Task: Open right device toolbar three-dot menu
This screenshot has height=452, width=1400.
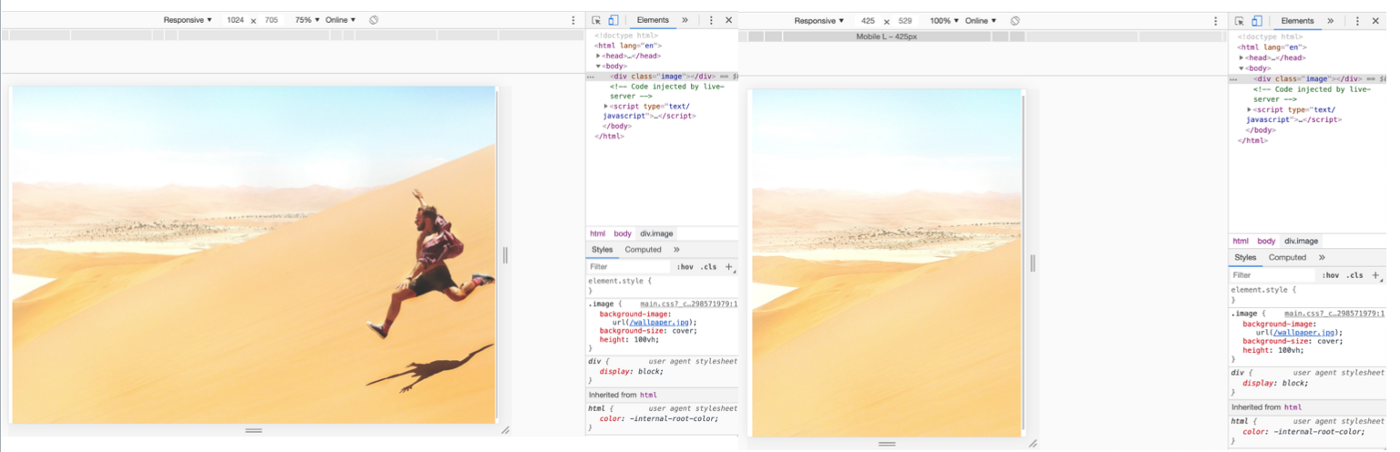Action: click(x=1216, y=21)
